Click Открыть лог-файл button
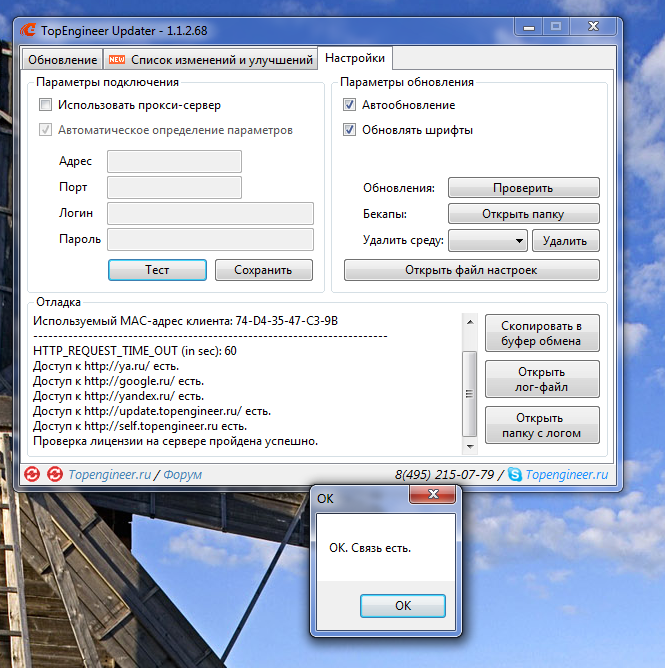Viewport: 665px width, 668px height. coord(542,379)
